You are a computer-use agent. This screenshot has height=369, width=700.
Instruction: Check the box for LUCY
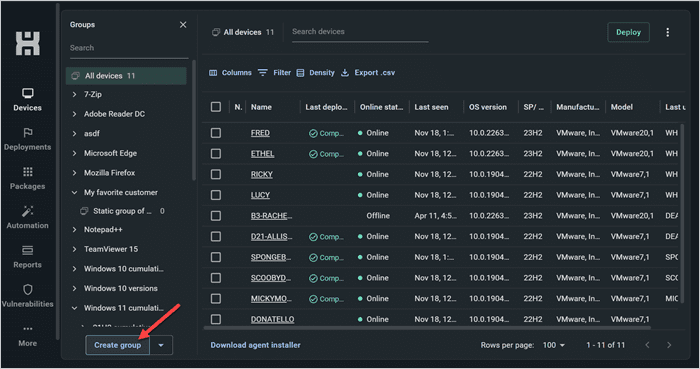point(216,195)
